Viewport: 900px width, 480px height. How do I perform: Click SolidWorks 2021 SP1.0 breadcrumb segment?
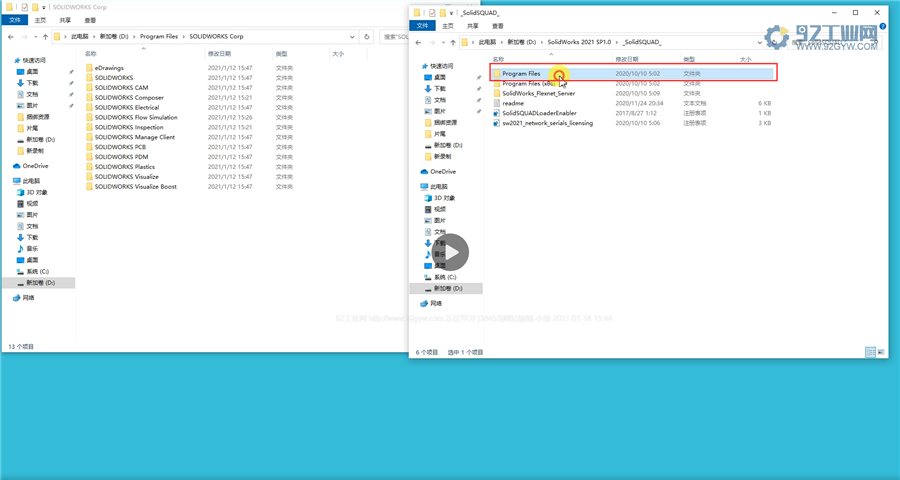[579, 42]
